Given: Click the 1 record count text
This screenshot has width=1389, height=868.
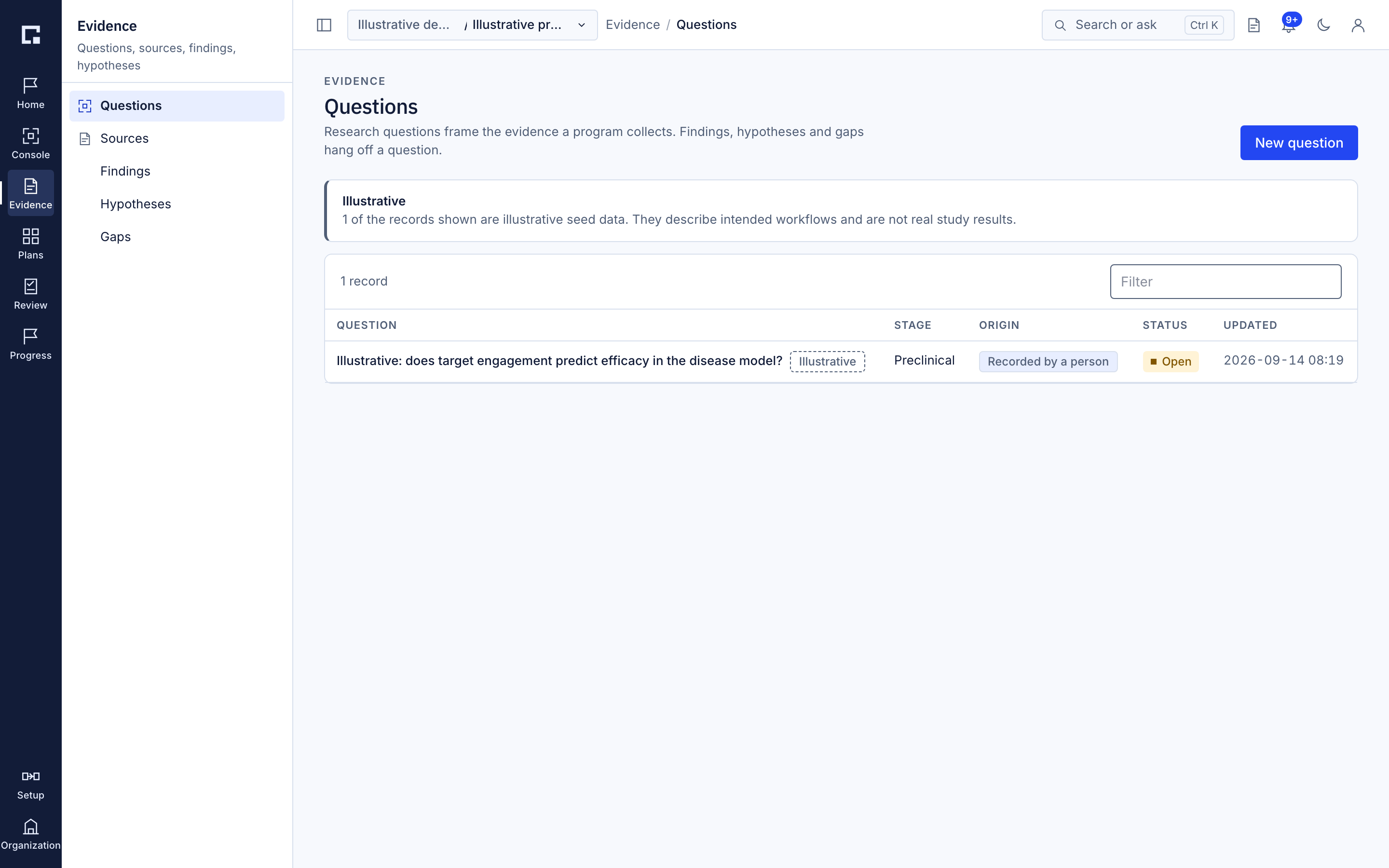Looking at the screenshot, I should [x=364, y=281].
